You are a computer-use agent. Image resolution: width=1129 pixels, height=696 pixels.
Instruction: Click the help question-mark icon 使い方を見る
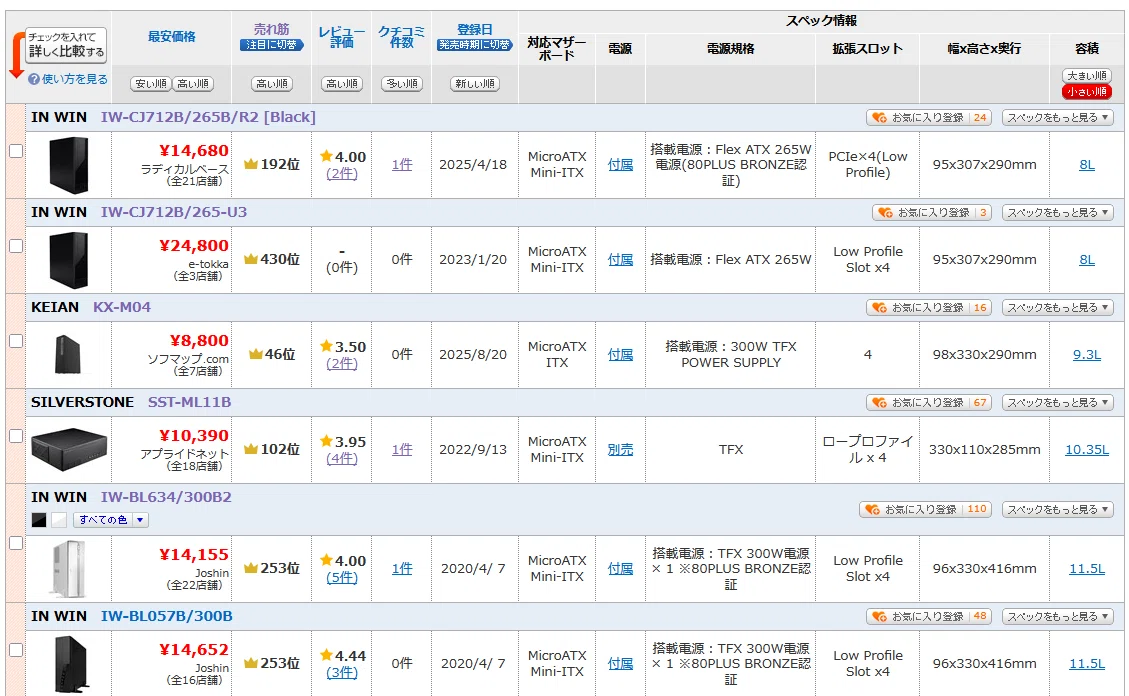click(33, 79)
